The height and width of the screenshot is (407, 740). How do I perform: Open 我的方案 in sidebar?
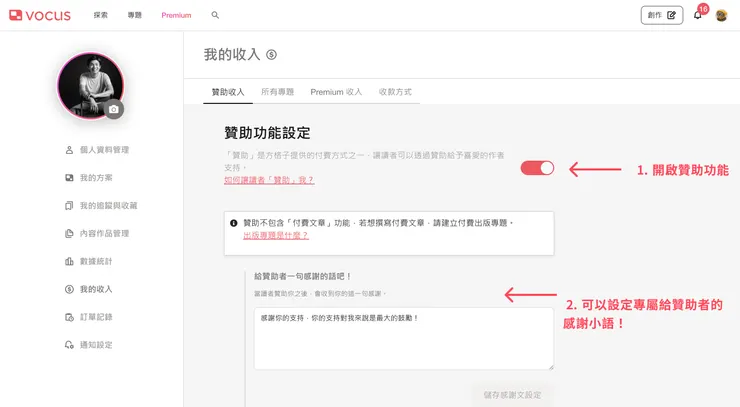click(96, 178)
